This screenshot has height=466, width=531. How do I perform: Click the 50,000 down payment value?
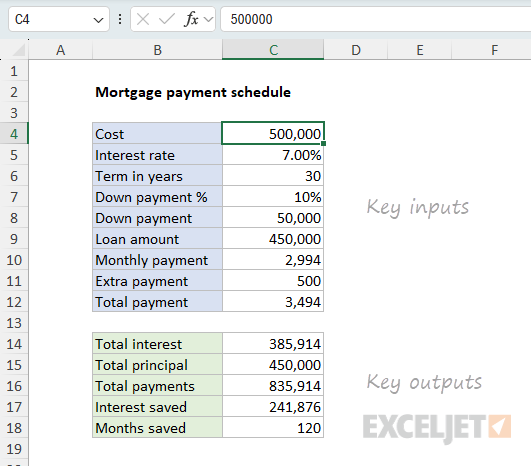pyautogui.click(x=273, y=218)
